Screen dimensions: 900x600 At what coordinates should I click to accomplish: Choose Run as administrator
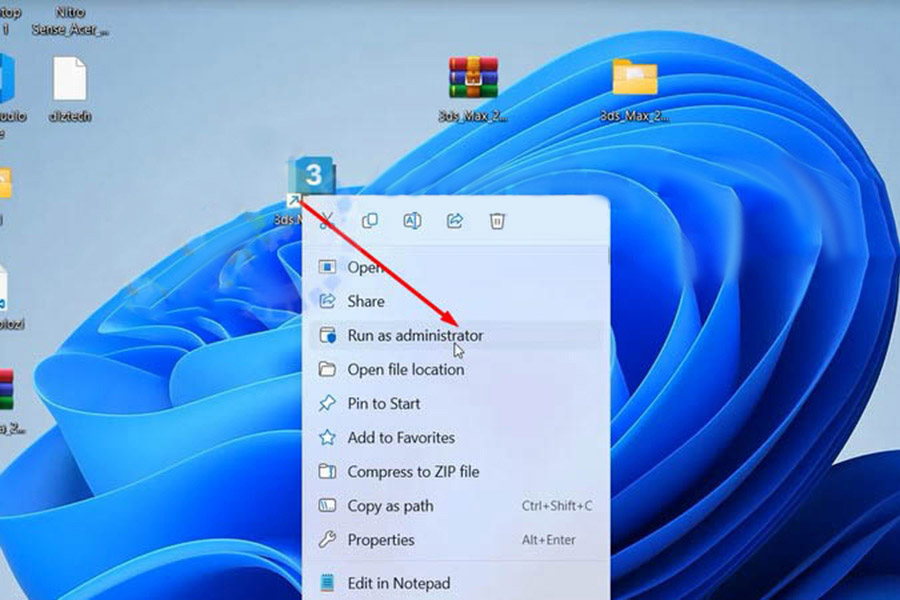point(415,336)
